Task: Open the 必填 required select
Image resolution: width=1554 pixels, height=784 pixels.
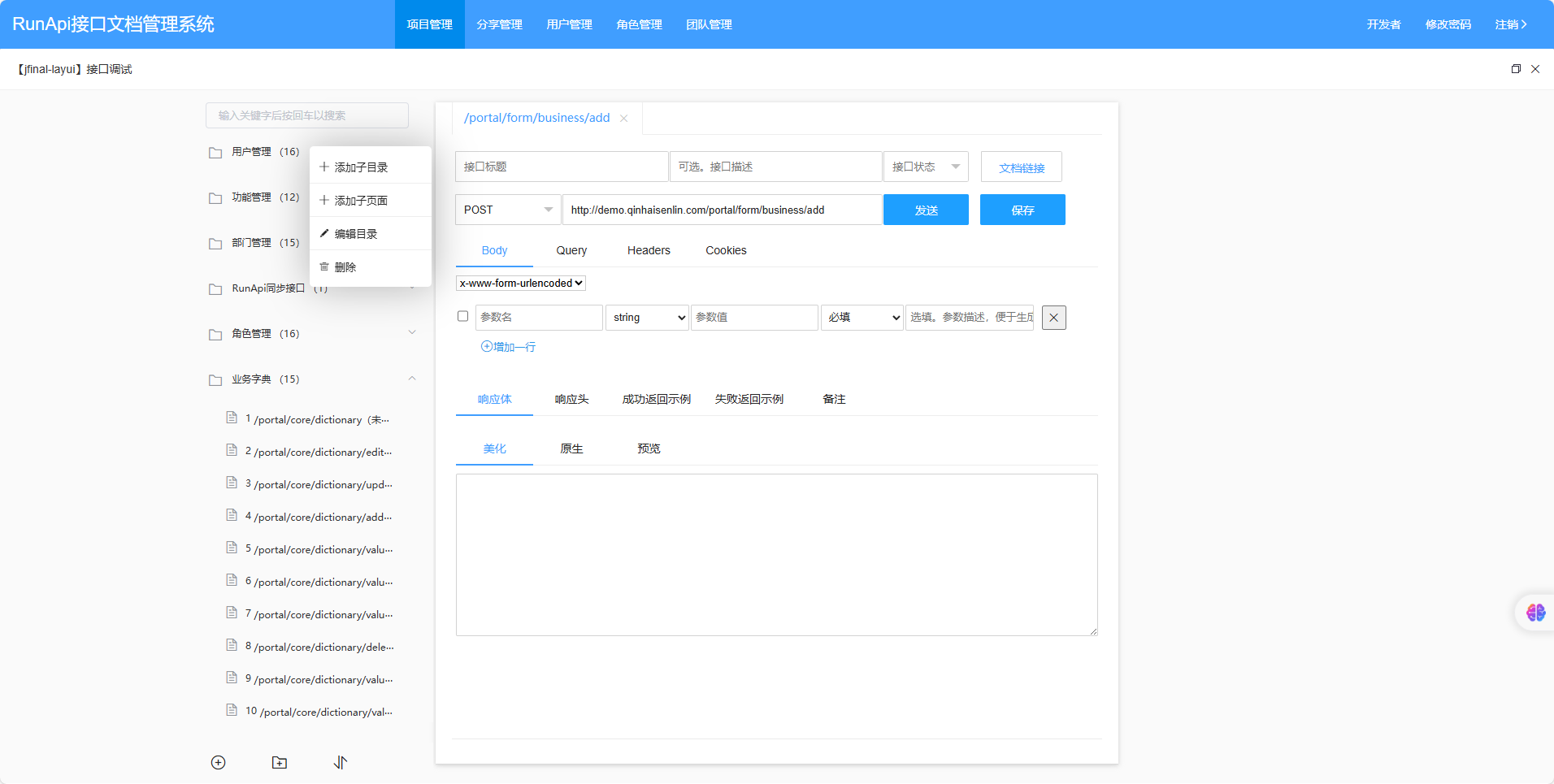Action: (x=862, y=318)
